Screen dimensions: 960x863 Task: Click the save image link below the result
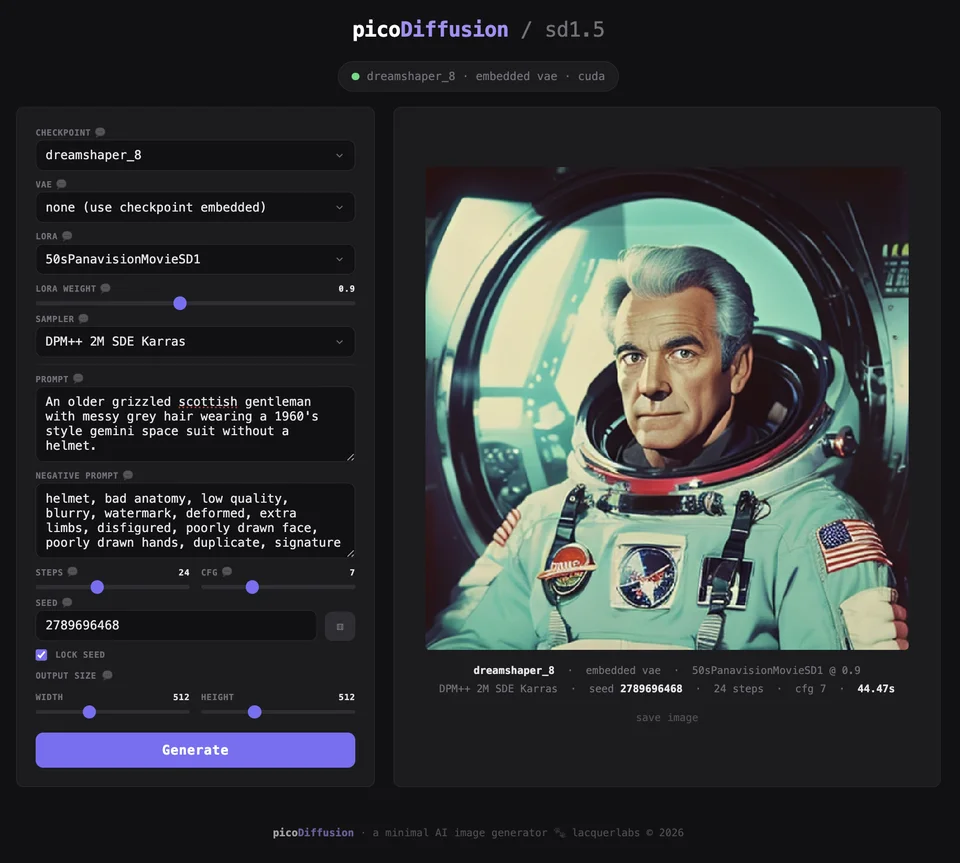pos(666,717)
